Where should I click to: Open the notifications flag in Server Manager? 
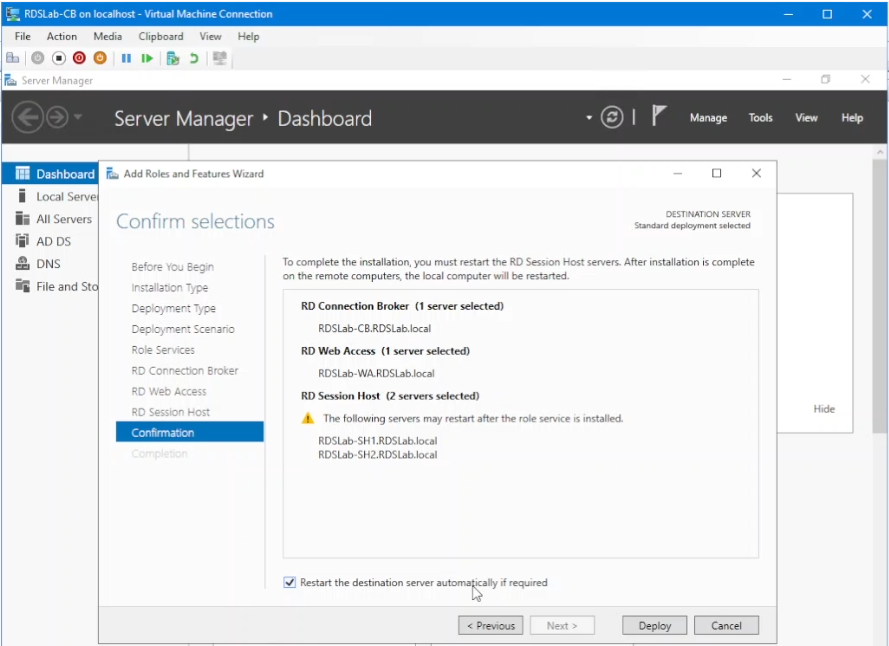tap(659, 117)
